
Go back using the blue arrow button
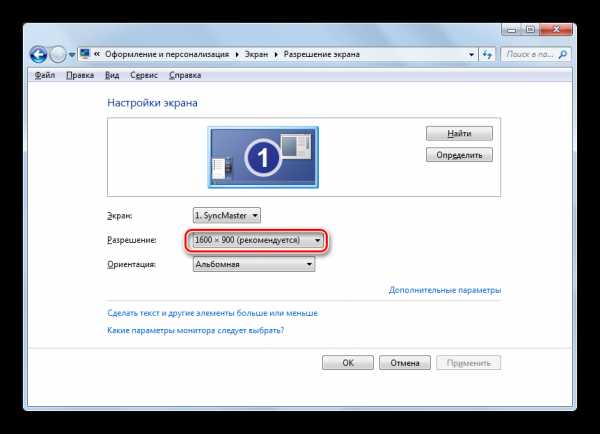tap(39, 55)
